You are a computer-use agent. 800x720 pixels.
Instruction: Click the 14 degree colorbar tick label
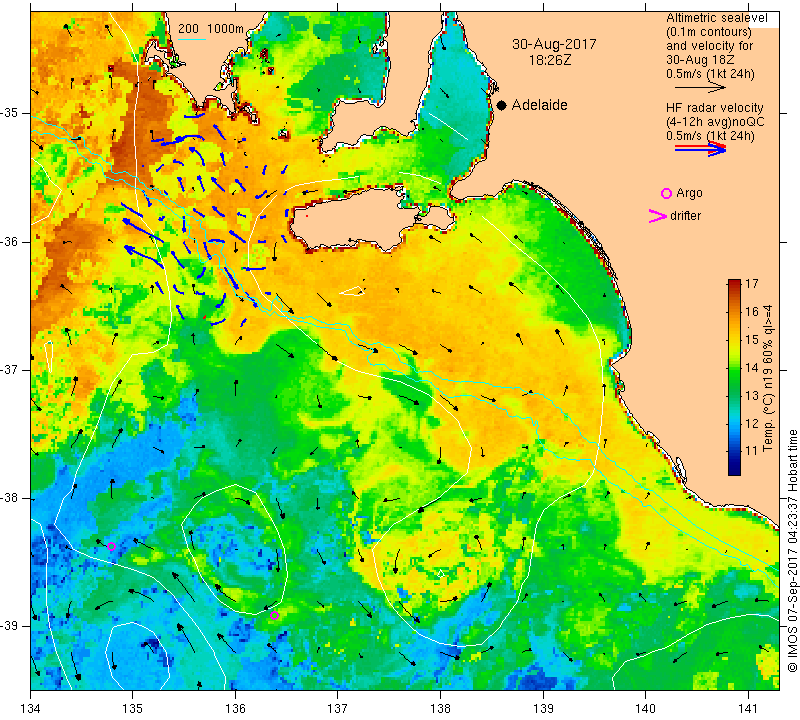752,367
